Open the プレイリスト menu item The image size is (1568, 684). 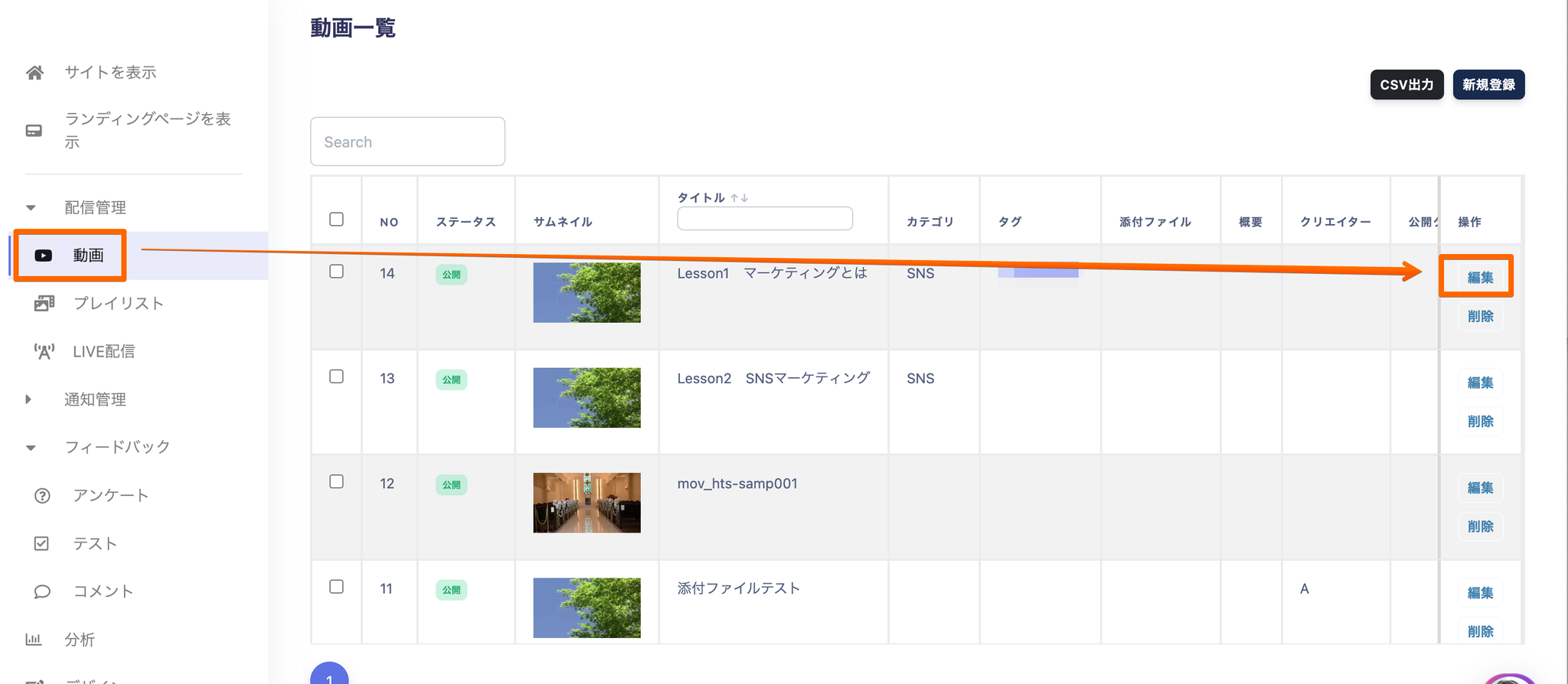(x=119, y=304)
